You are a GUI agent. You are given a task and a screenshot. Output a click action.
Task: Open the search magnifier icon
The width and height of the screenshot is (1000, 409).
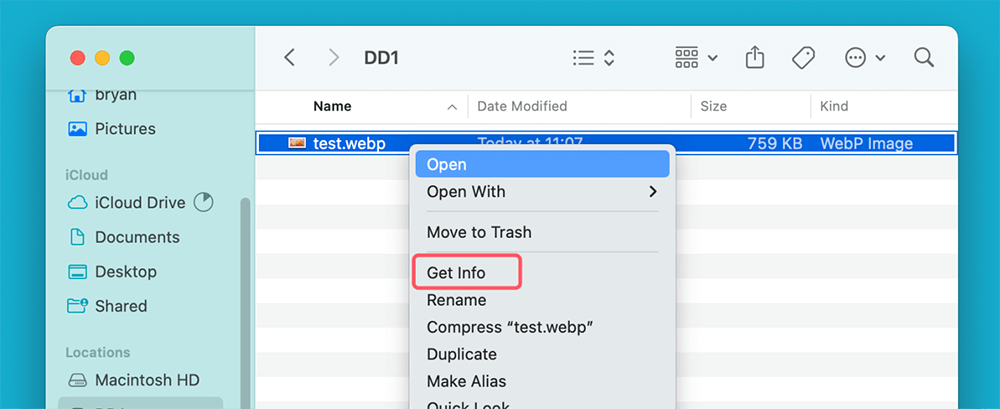point(924,58)
